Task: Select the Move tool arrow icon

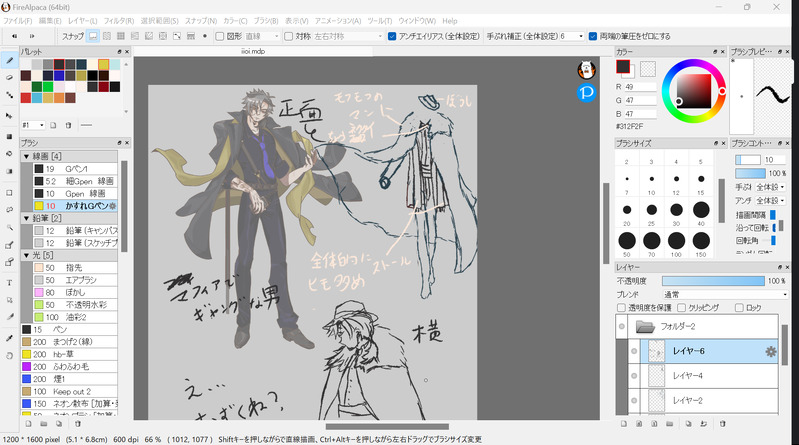Action: (x=9, y=116)
